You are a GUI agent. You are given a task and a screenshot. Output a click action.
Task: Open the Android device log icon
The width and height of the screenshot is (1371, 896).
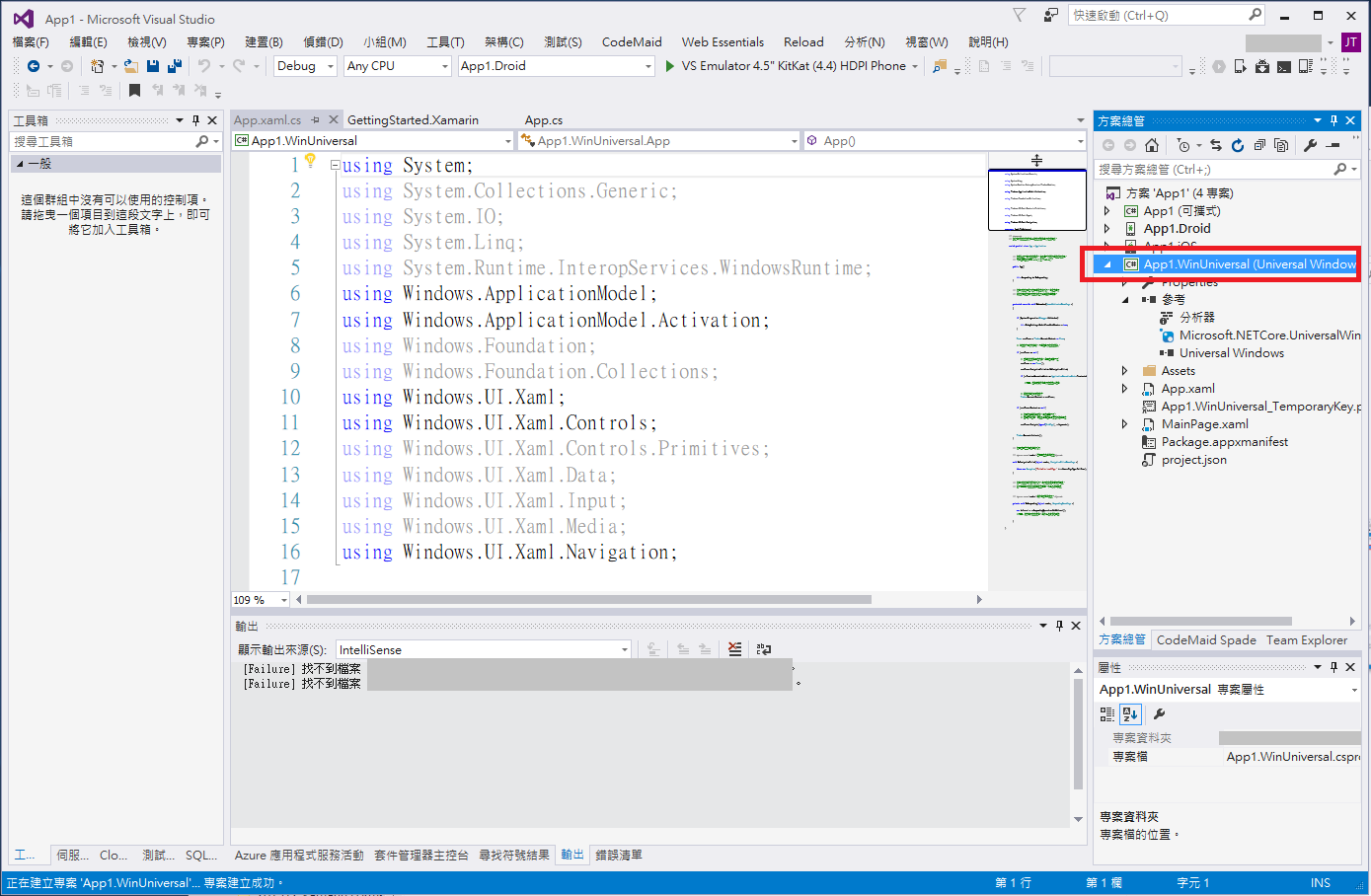point(1305,66)
